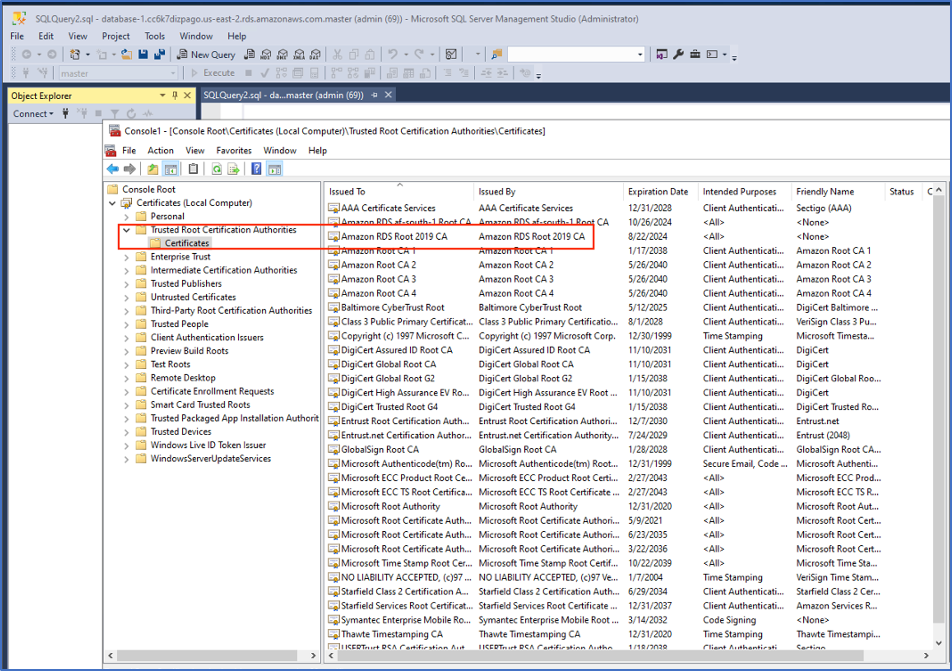The width and height of the screenshot is (952, 672).
Task: Select the Amazon RDS Root 2019 CA certificate
Action: (x=394, y=237)
